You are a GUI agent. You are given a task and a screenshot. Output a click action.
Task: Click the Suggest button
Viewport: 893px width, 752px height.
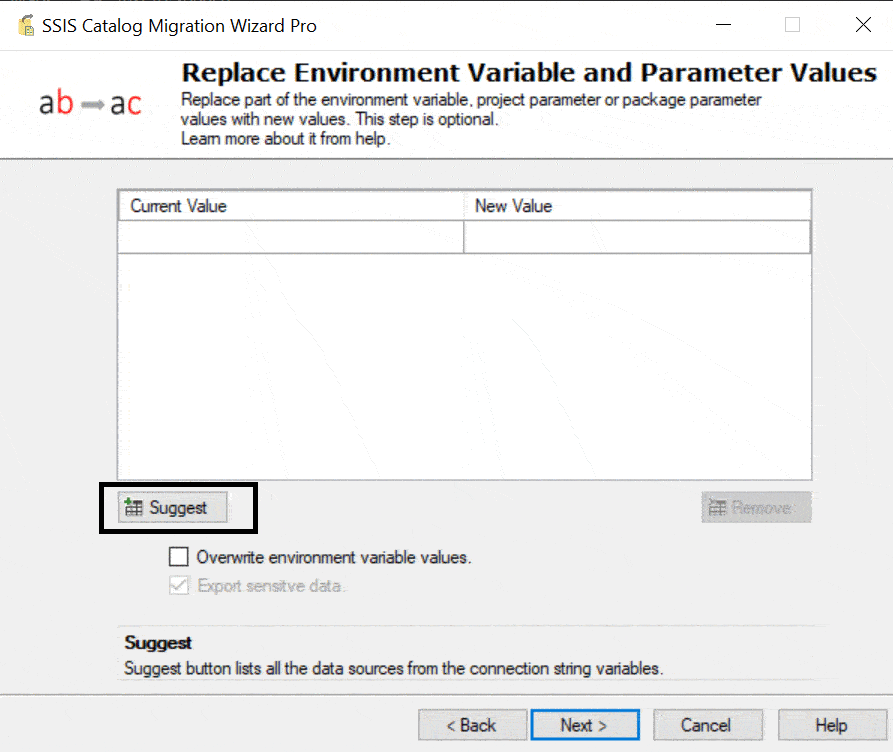[x=173, y=507]
